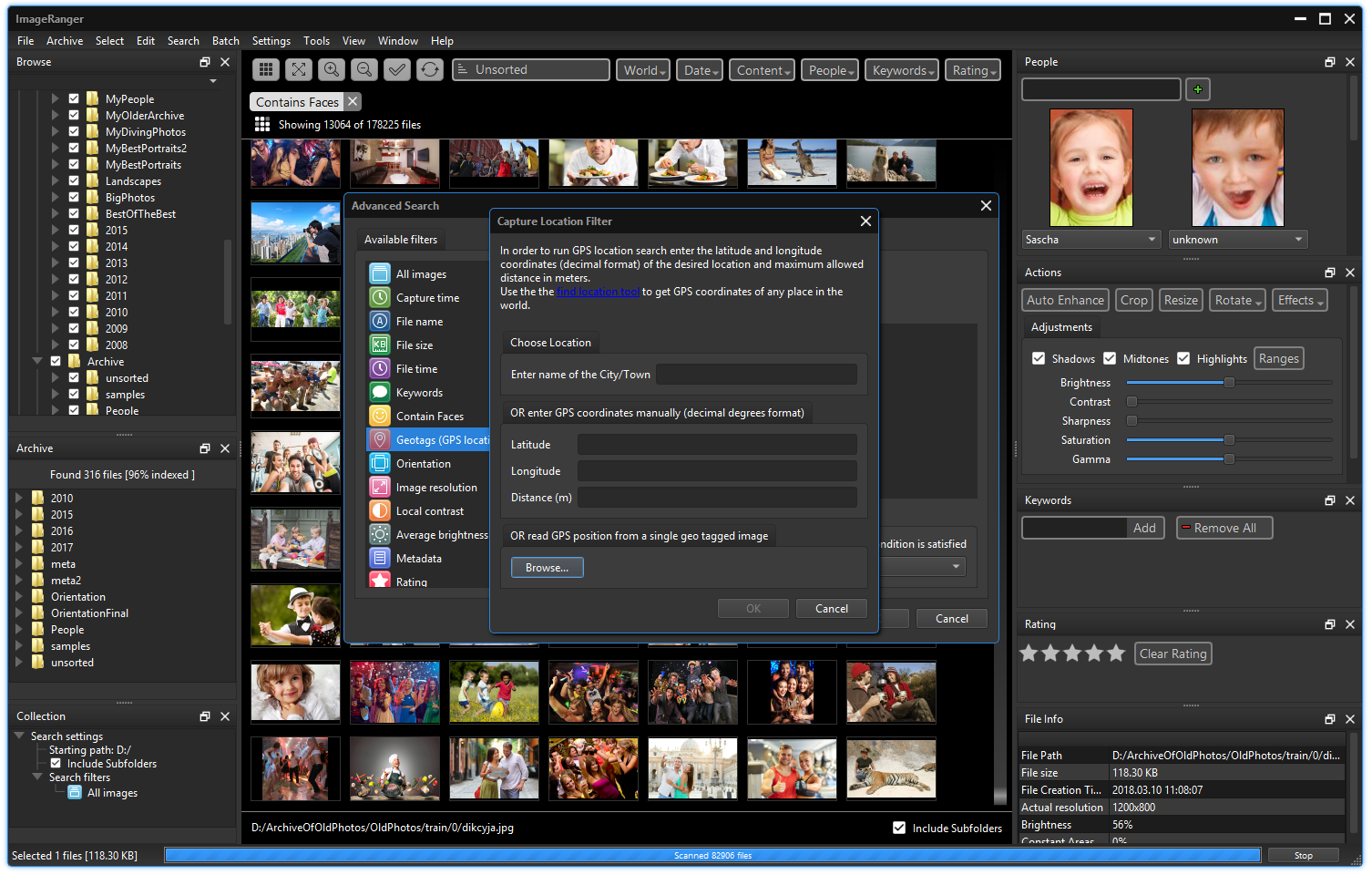Toggle Include Subfolders checkbox in status bar

coord(899,828)
